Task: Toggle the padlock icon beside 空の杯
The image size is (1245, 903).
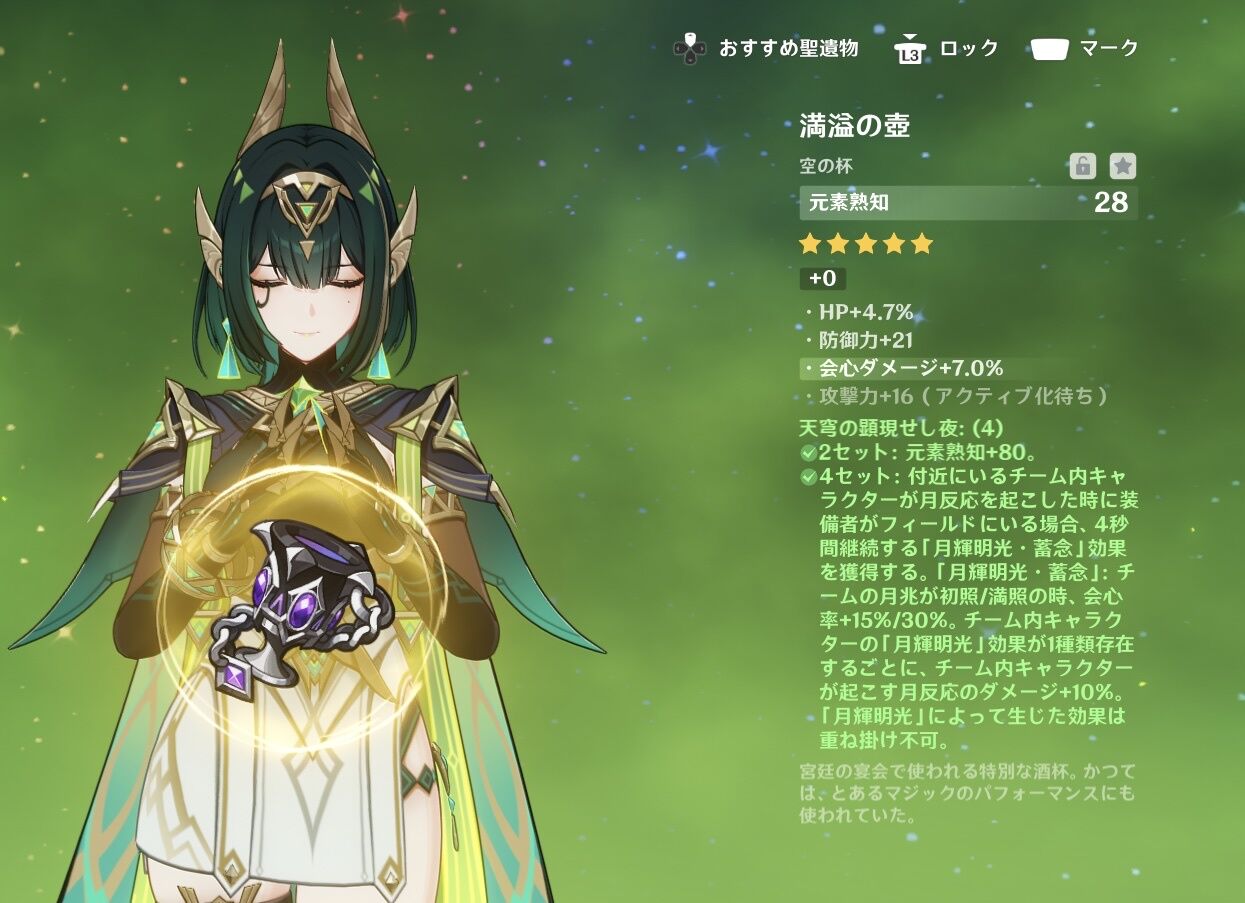Action: 1082,166
